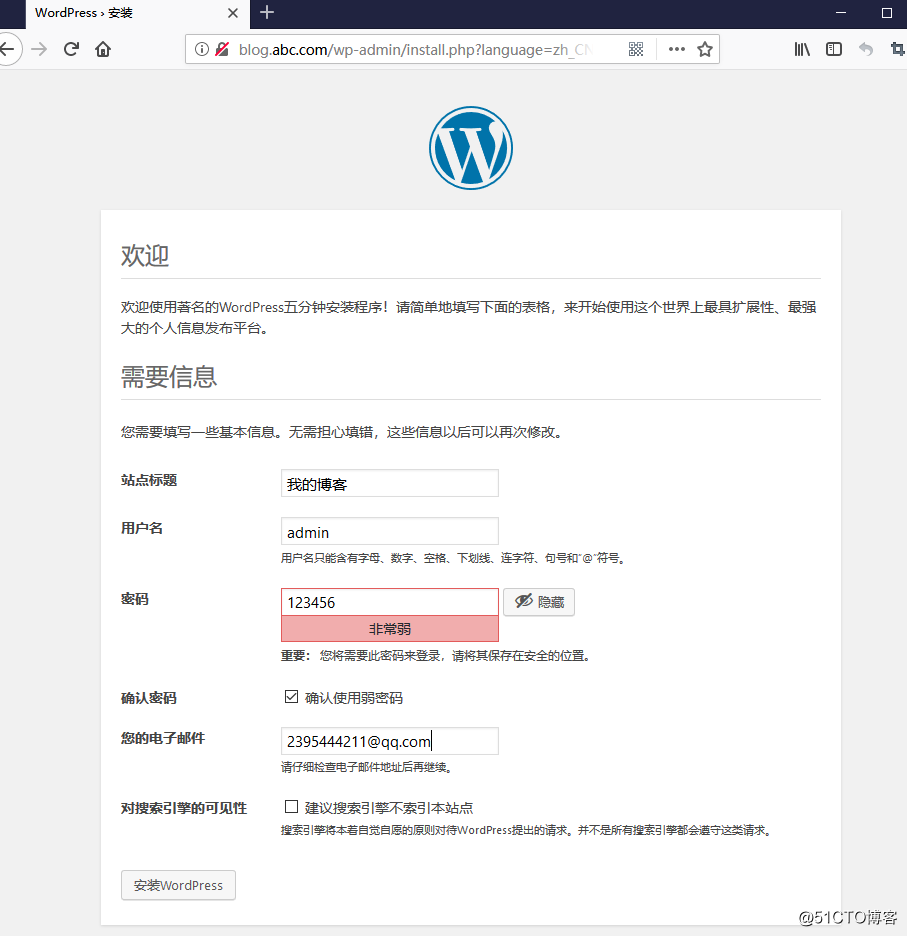Open page actions three-dot menu
This screenshot has width=907, height=936.
[x=677, y=49]
